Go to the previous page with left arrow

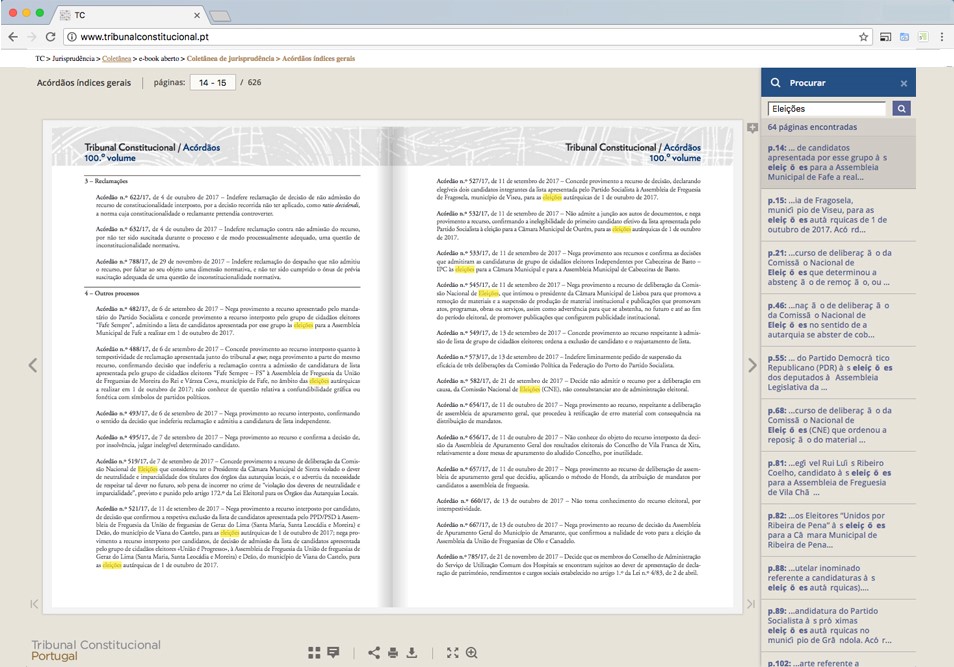[x=32, y=366]
